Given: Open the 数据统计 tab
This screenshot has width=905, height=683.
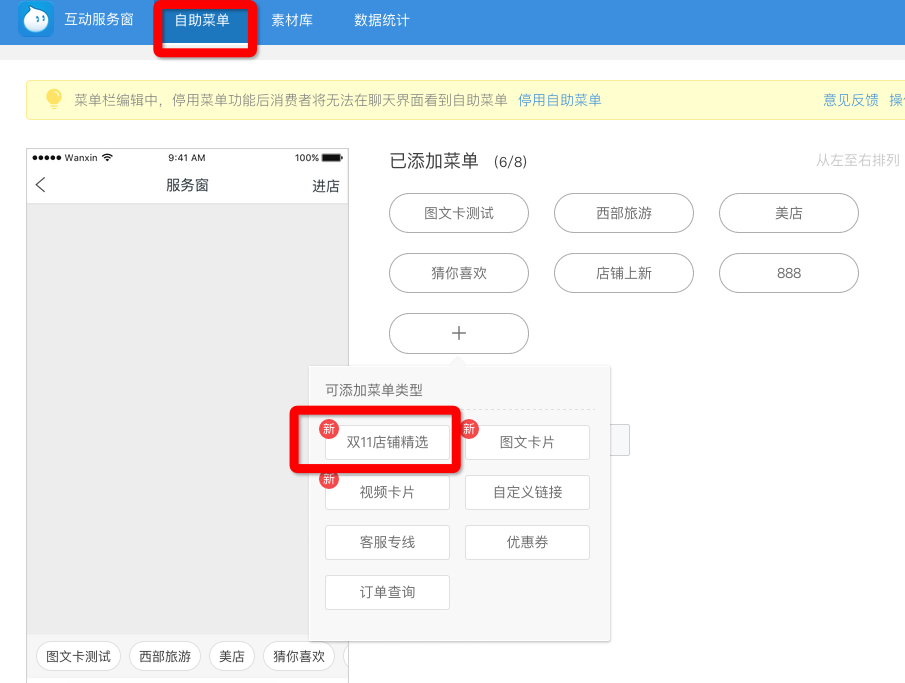Looking at the screenshot, I should pos(382,20).
